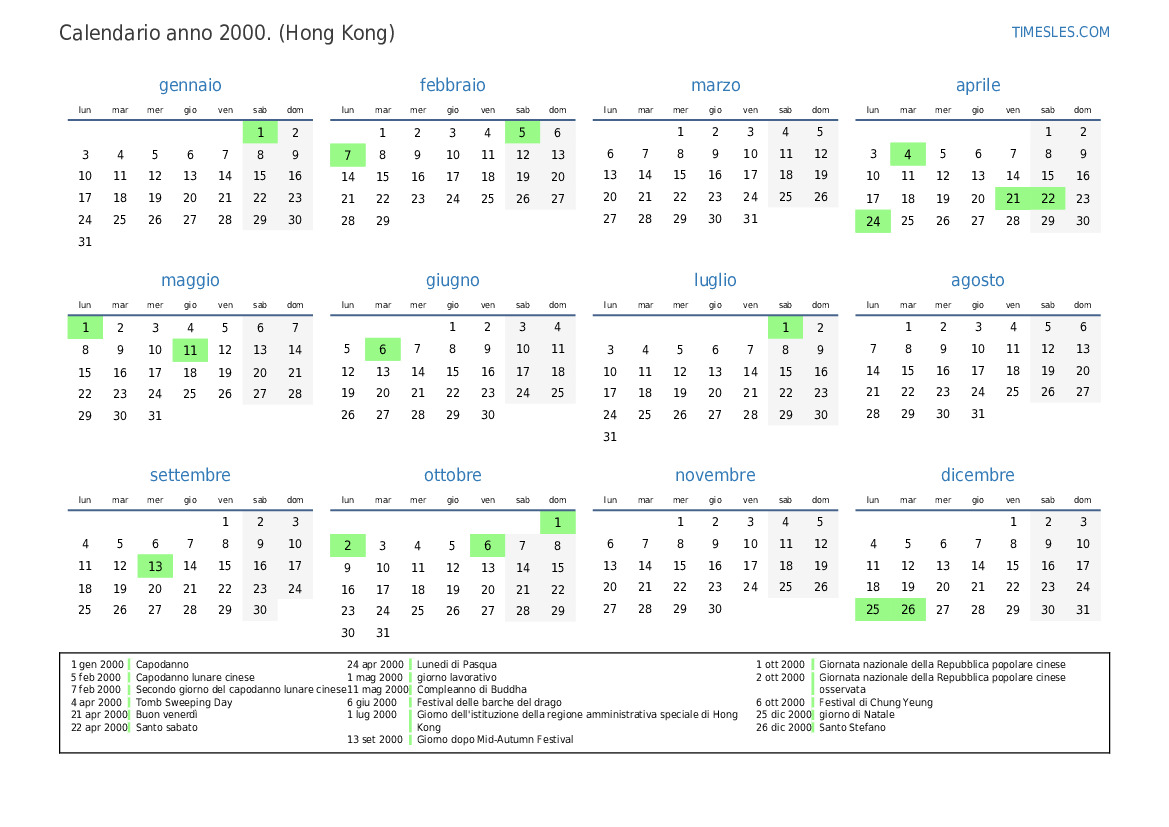The width and height of the screenshot is (1169, 827).
Task: Select highlighted 6 in ottobre
Action: pos(488,545)
